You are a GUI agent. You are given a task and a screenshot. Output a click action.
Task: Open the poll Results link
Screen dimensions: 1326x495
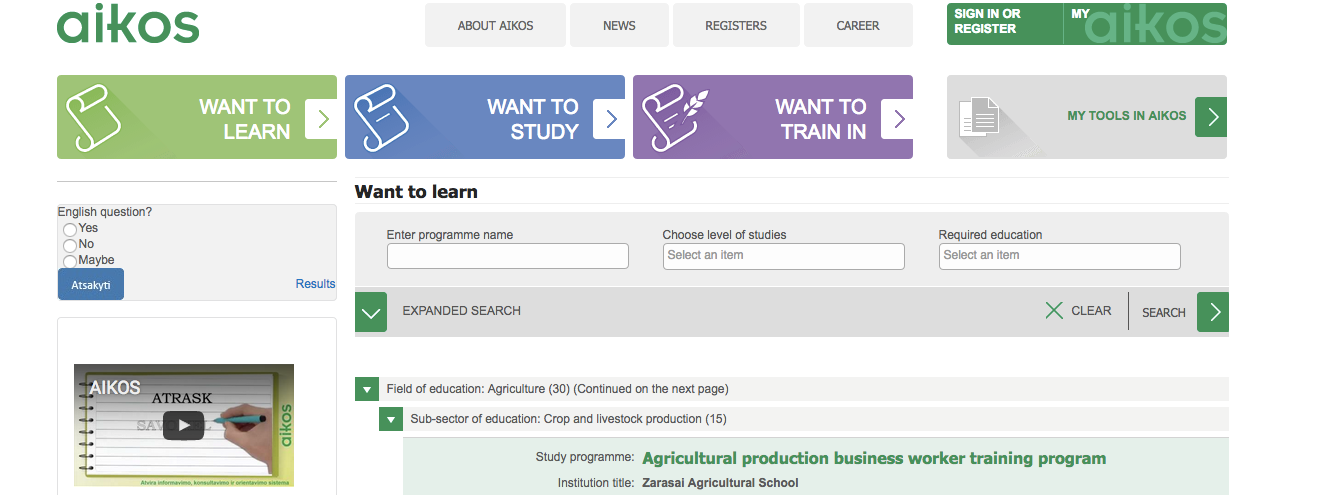point(315,284)
